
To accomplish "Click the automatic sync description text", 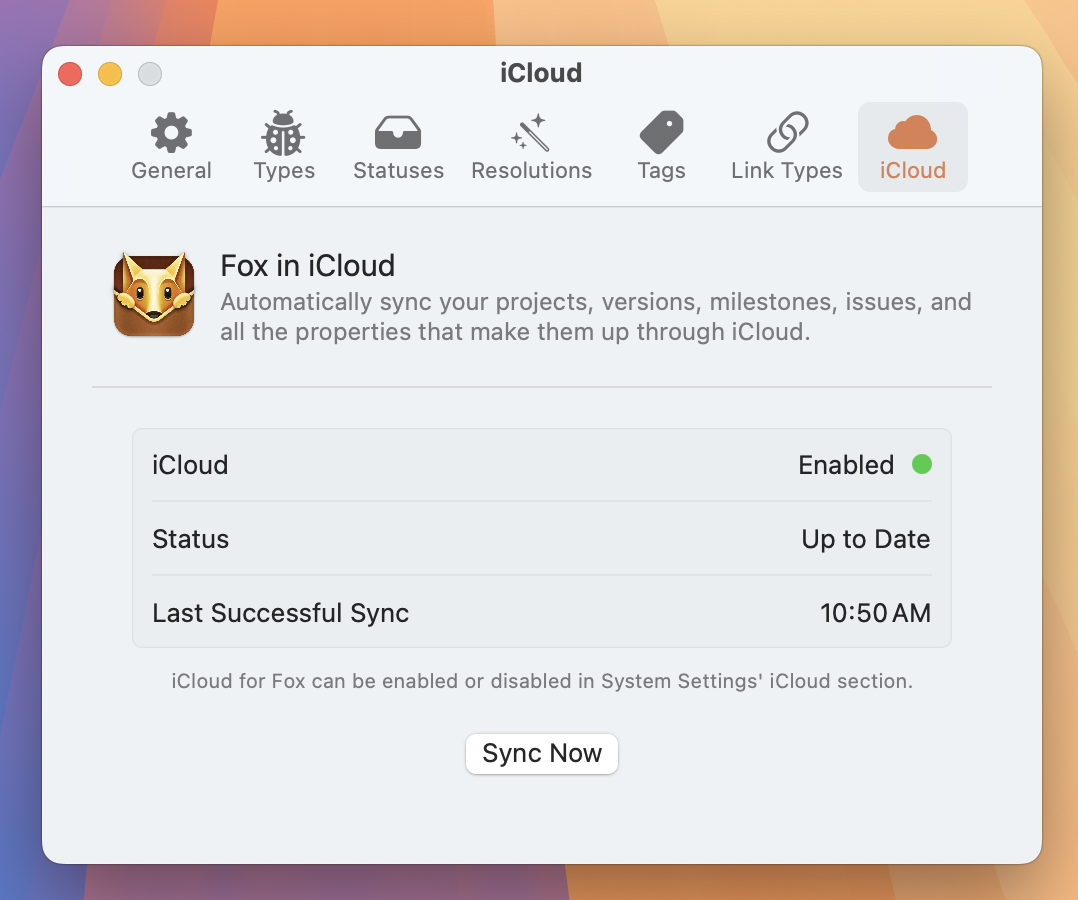I will [595, 317].
